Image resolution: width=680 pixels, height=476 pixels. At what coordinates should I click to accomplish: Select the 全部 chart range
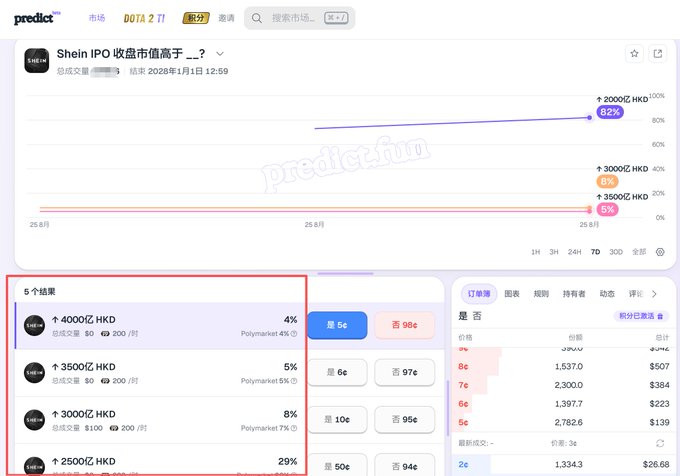(639, 252)
